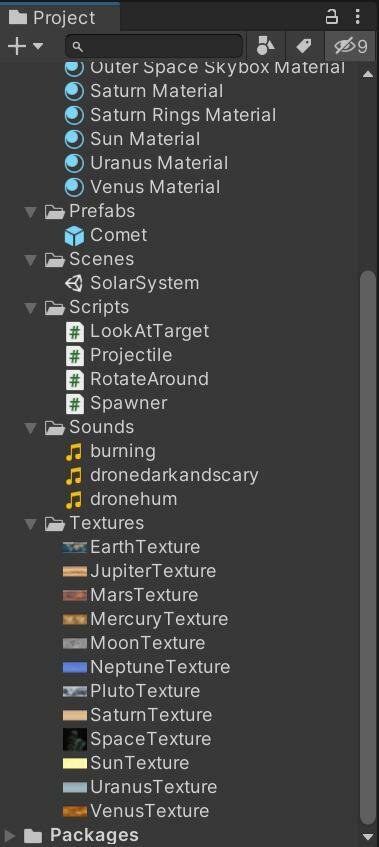Screen dimensions: 379x847
Task: Open the create asset plus dropdown
Action: (x=25, y=46)
